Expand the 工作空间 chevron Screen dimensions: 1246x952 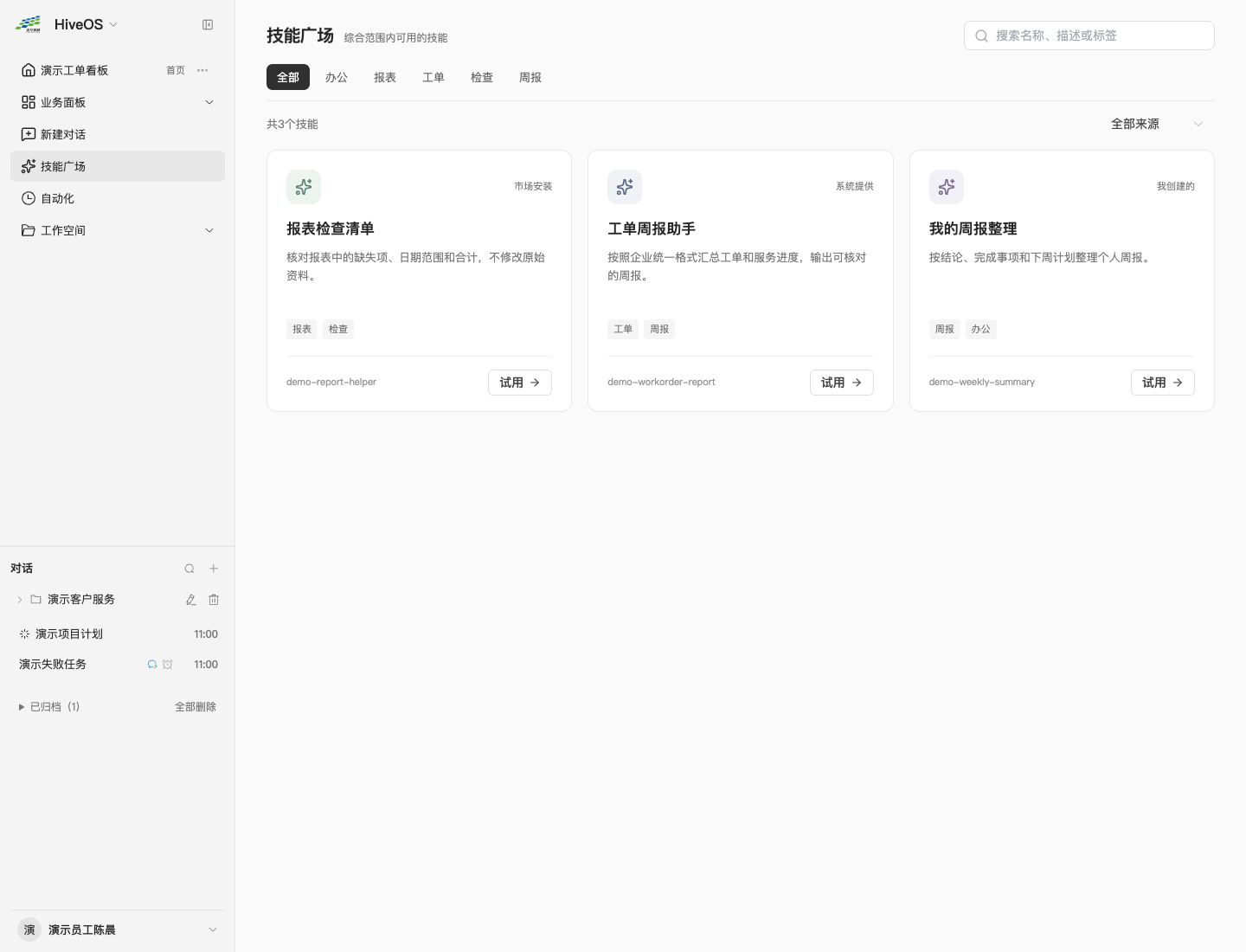pos(209,230)
